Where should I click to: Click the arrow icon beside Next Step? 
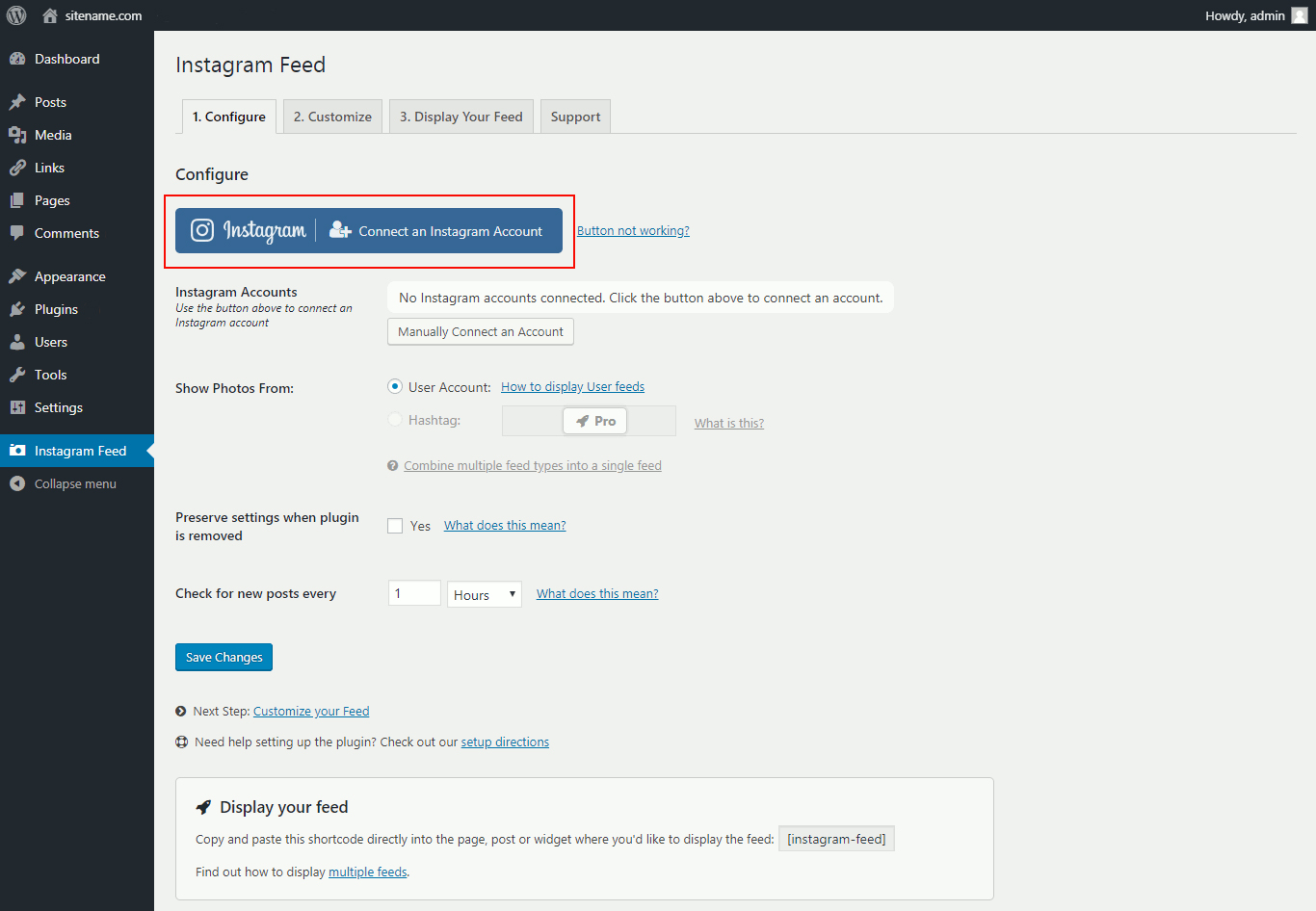pyautogui.click(x=181, y=712)
